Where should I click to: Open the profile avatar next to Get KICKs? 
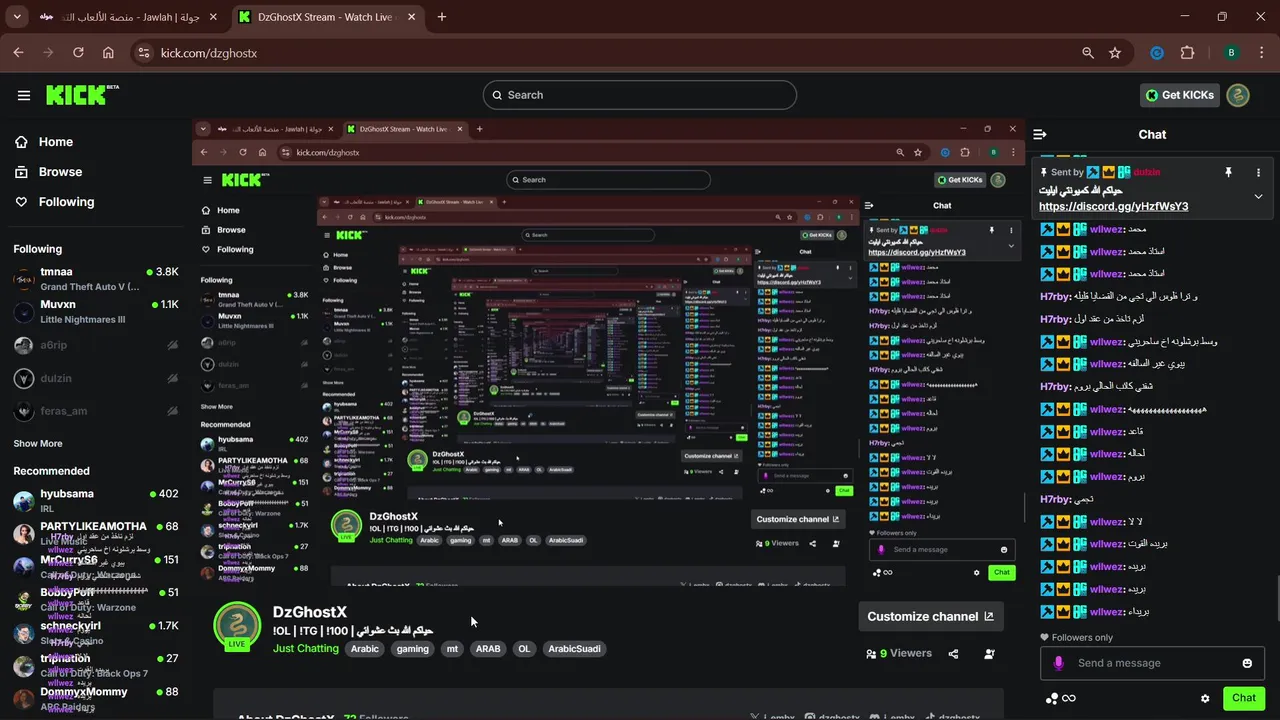coord(1238,95)
